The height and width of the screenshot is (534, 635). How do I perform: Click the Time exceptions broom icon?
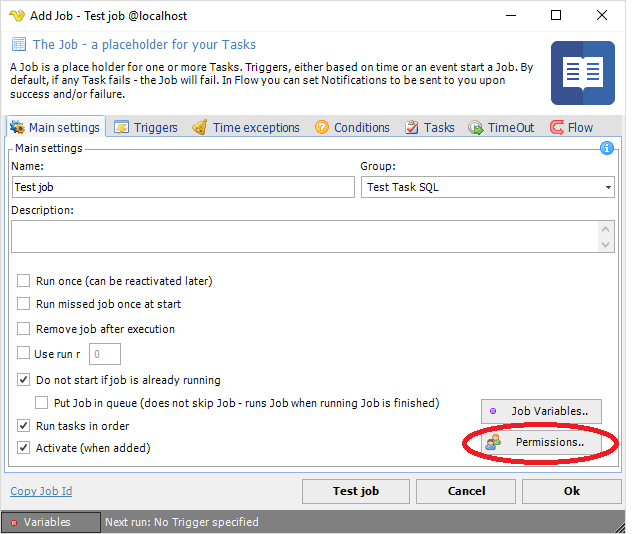199,128
